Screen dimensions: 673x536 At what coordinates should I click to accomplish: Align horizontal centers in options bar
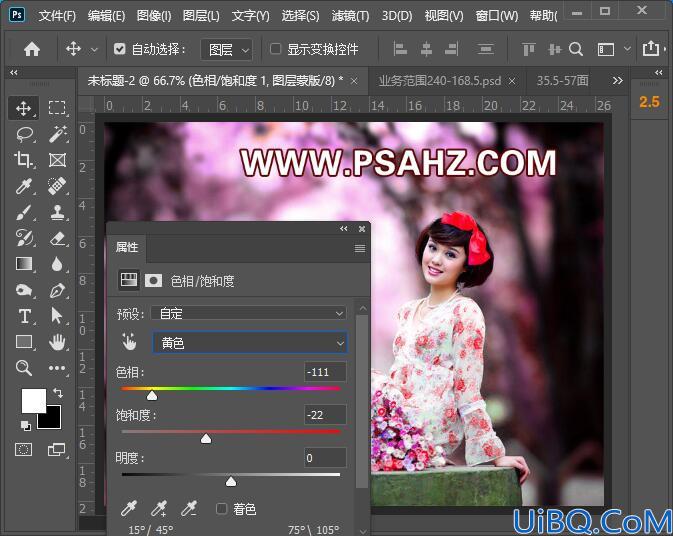426,49
